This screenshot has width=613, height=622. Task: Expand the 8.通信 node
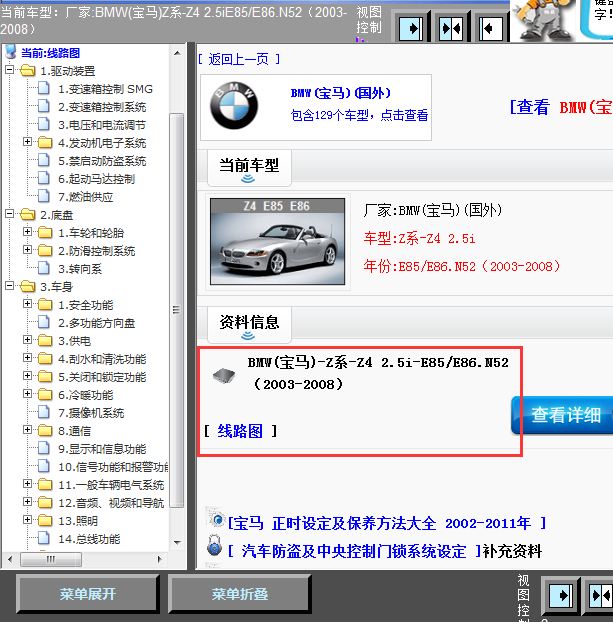[27, 430]
